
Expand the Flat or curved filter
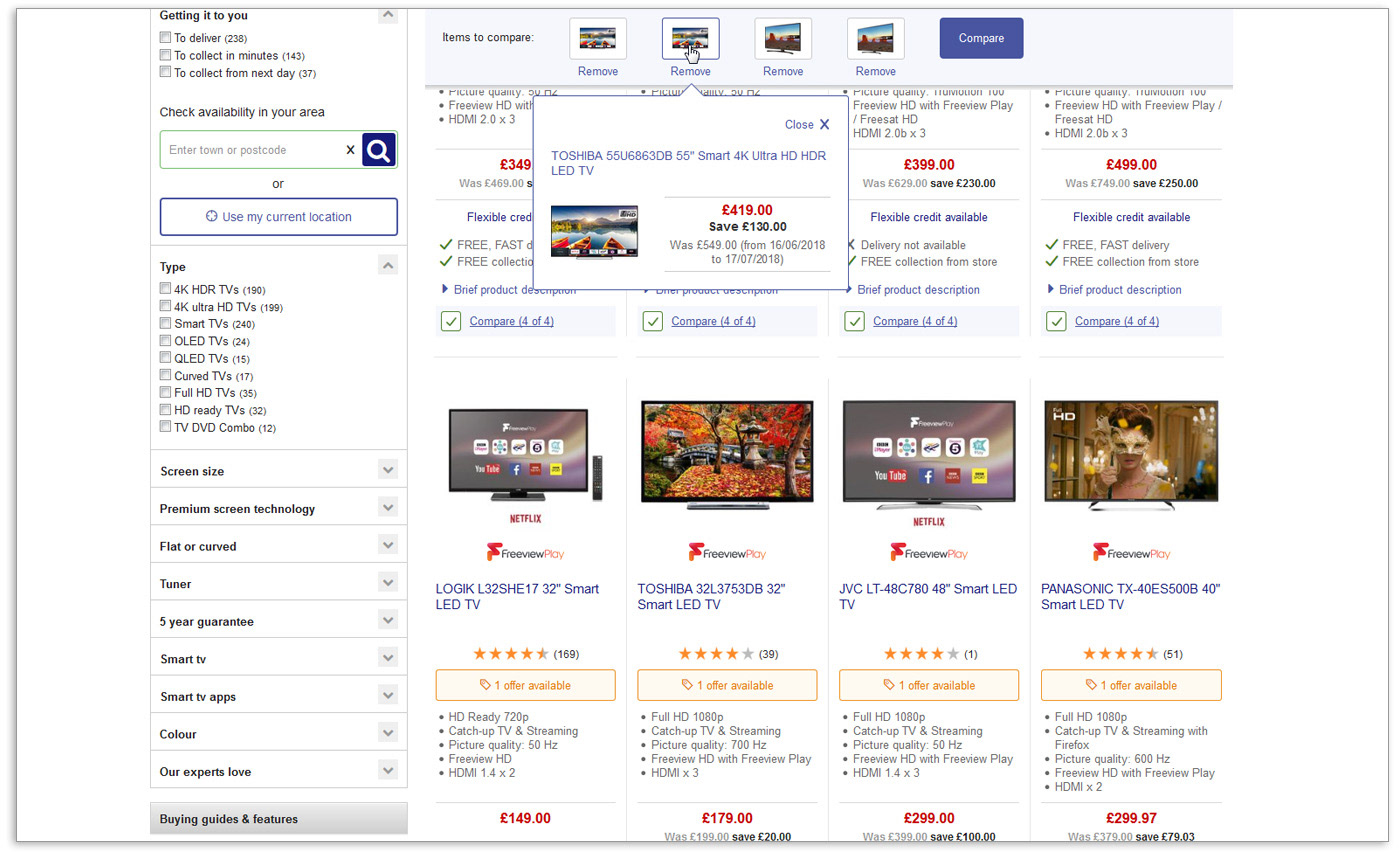388,545
